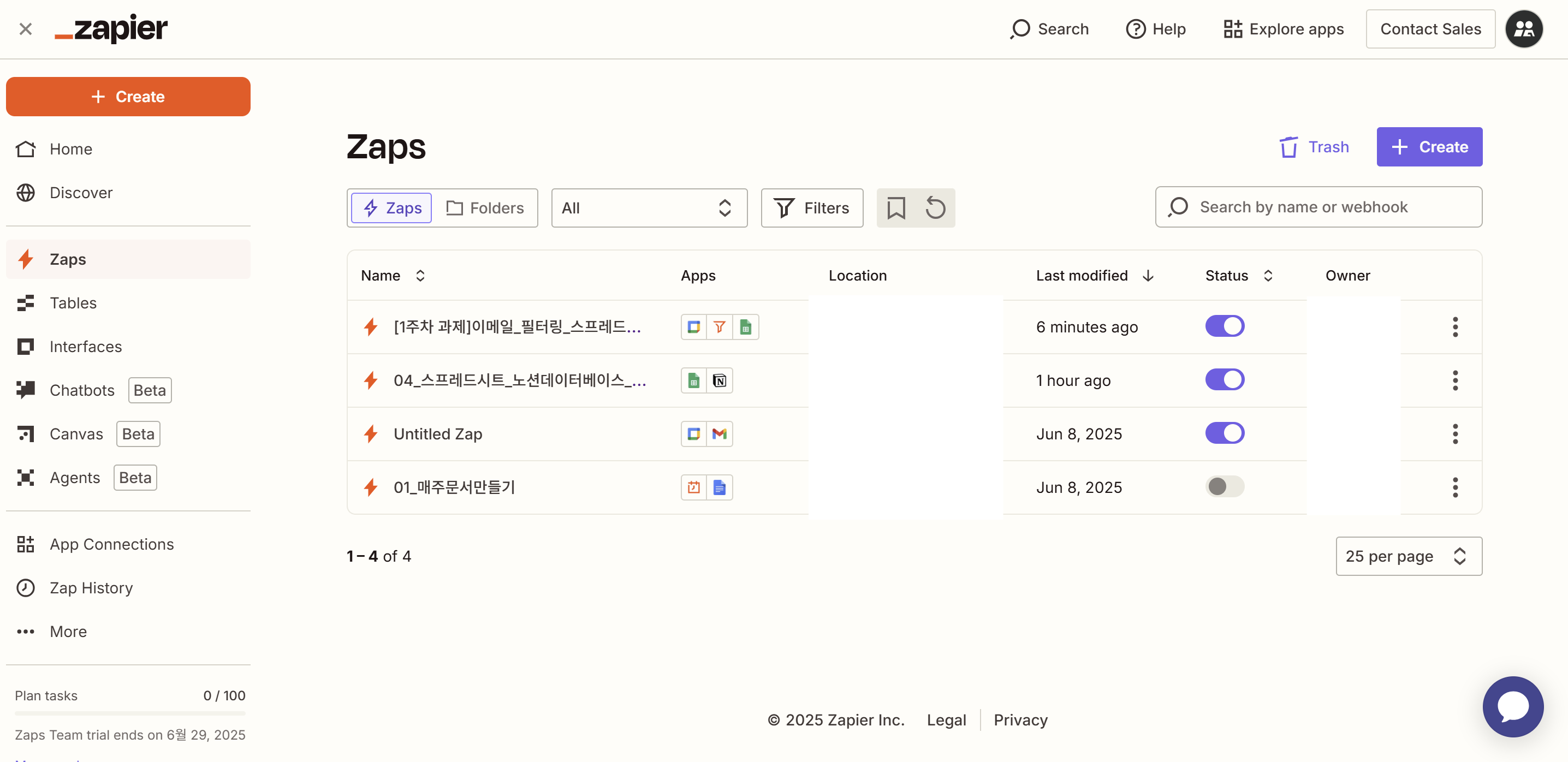1568x762 pixels.
Task: Open Canvas in the sidebar
Action: (x=128, y=434)
